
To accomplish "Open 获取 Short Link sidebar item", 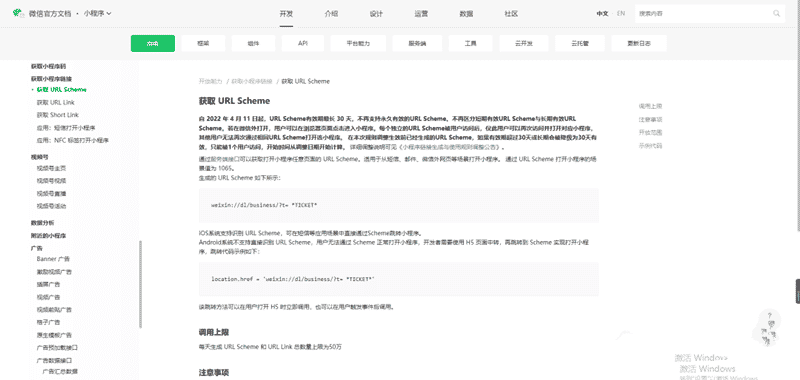I will 58,115.
